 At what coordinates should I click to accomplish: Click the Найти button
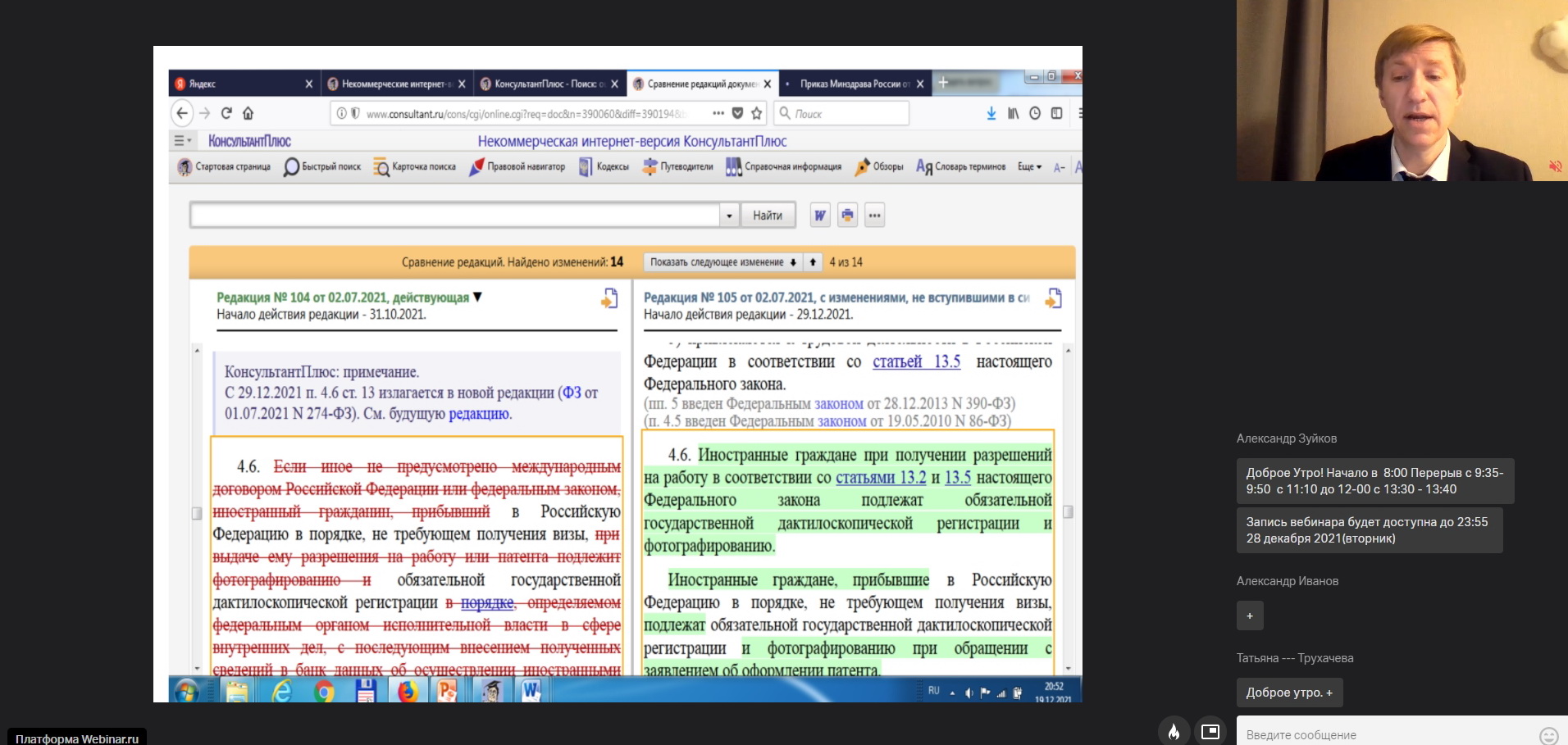pos(768,216)
